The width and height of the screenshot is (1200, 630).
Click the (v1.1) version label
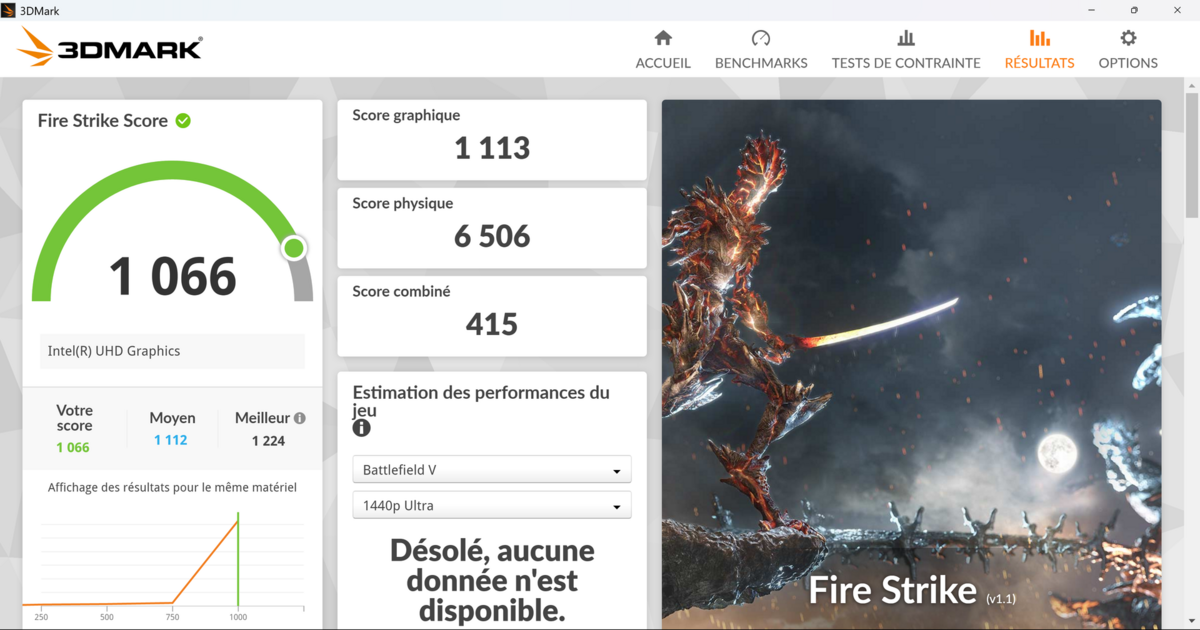click(1001, 598)
